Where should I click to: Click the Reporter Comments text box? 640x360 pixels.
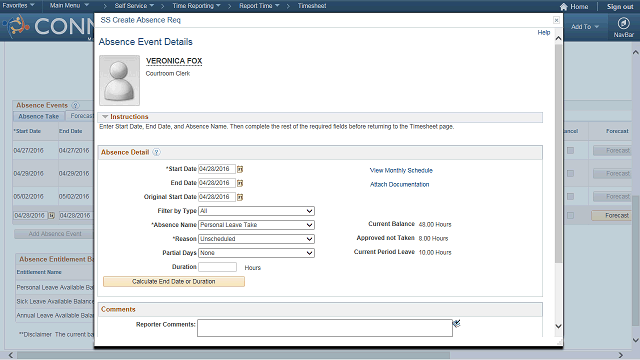(x=325, y=328)
